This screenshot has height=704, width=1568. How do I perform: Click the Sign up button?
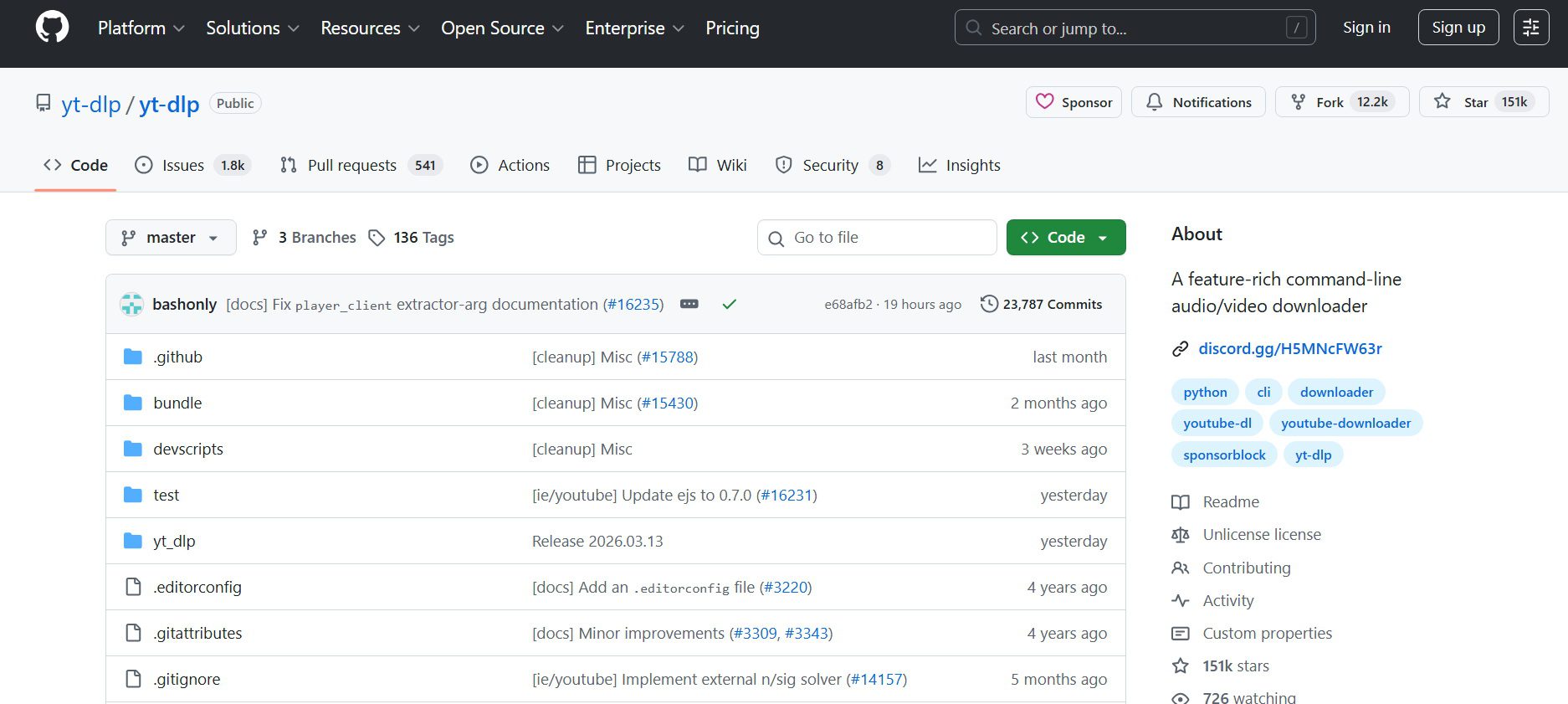pos(1458,28)
